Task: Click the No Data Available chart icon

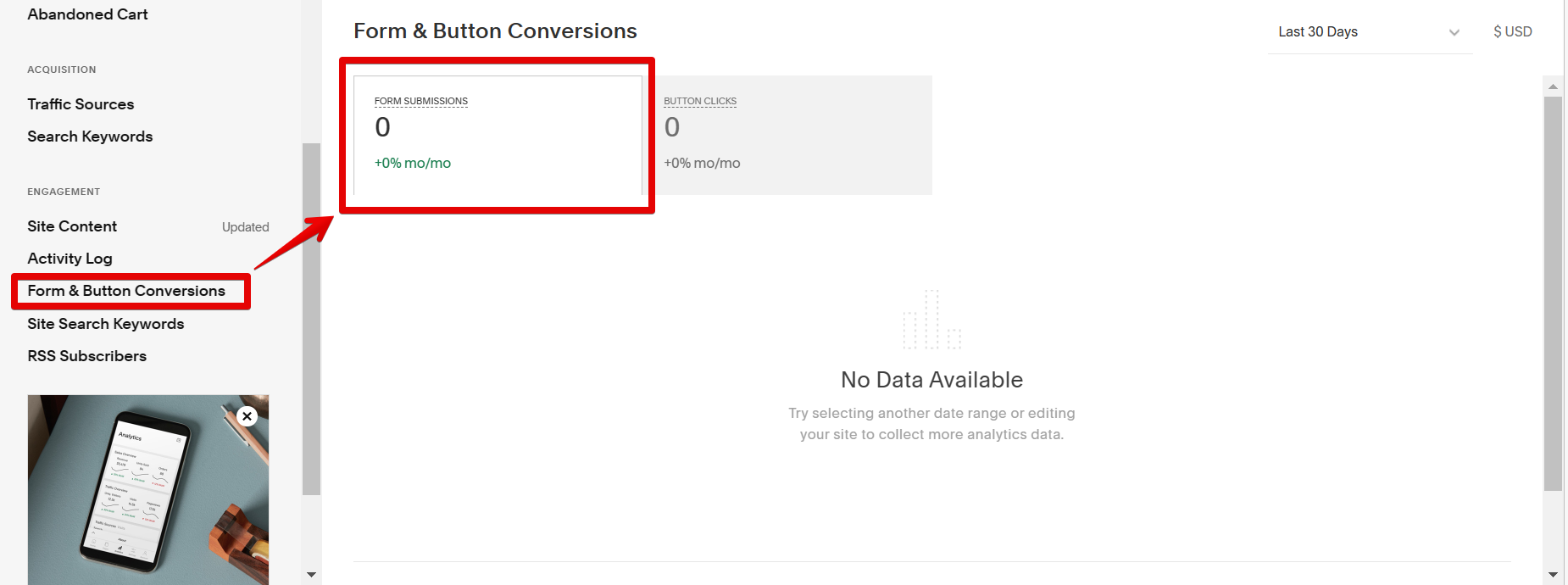Action: (931, 320)
